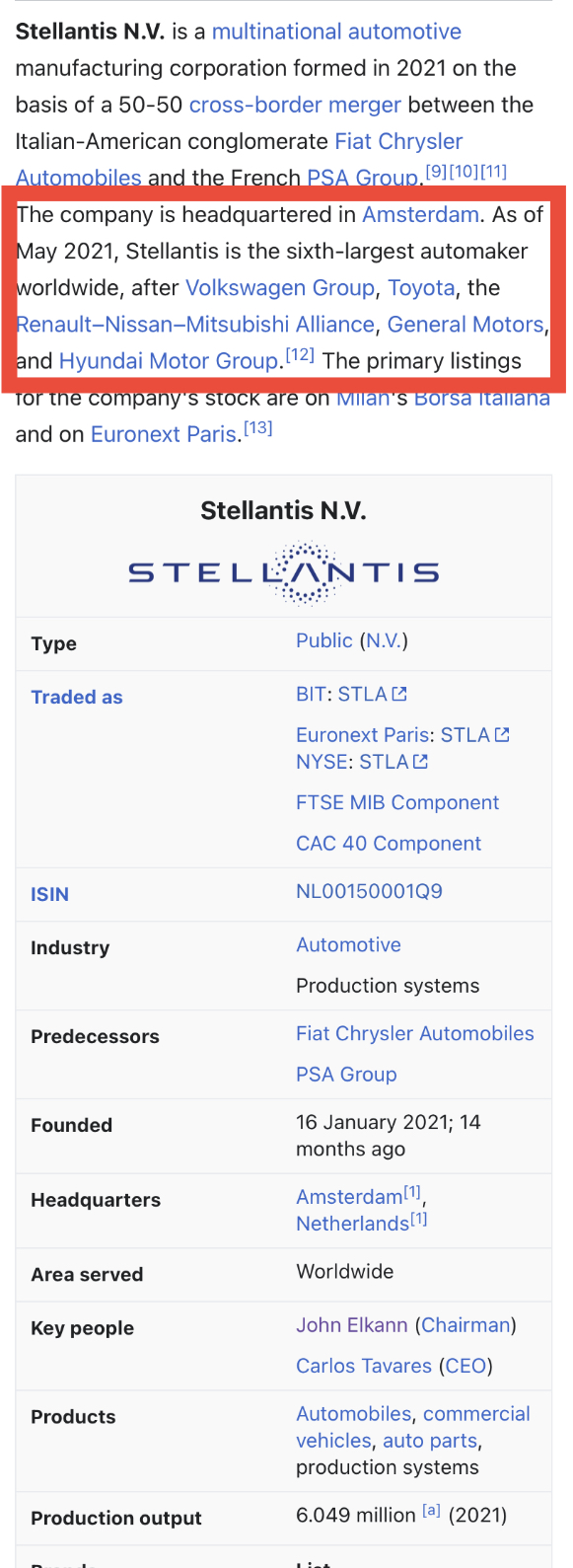Open the multinational automotive link

[x=336, y=32]
